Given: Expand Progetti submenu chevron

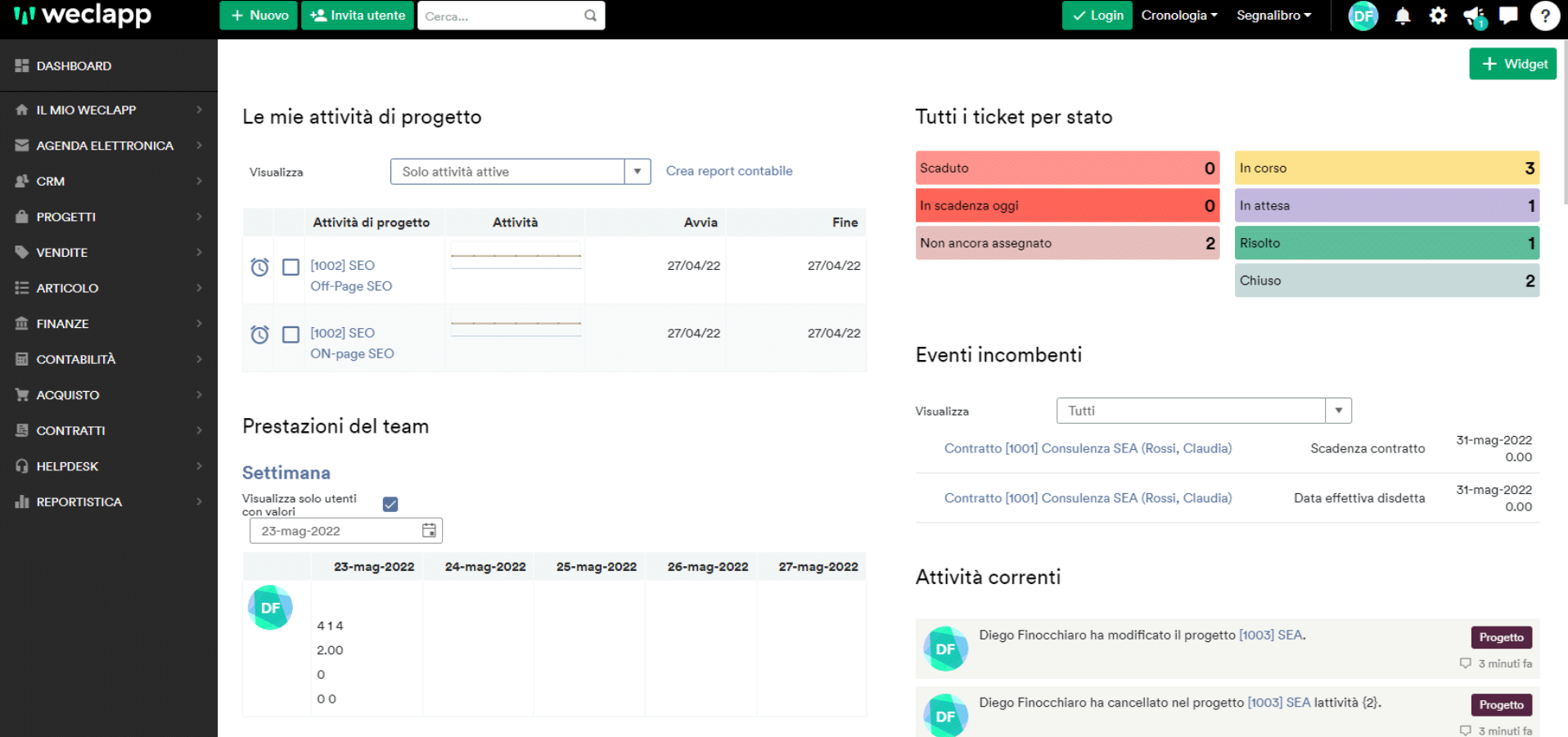Looking at the screenshot, I should tap(199, 217).
